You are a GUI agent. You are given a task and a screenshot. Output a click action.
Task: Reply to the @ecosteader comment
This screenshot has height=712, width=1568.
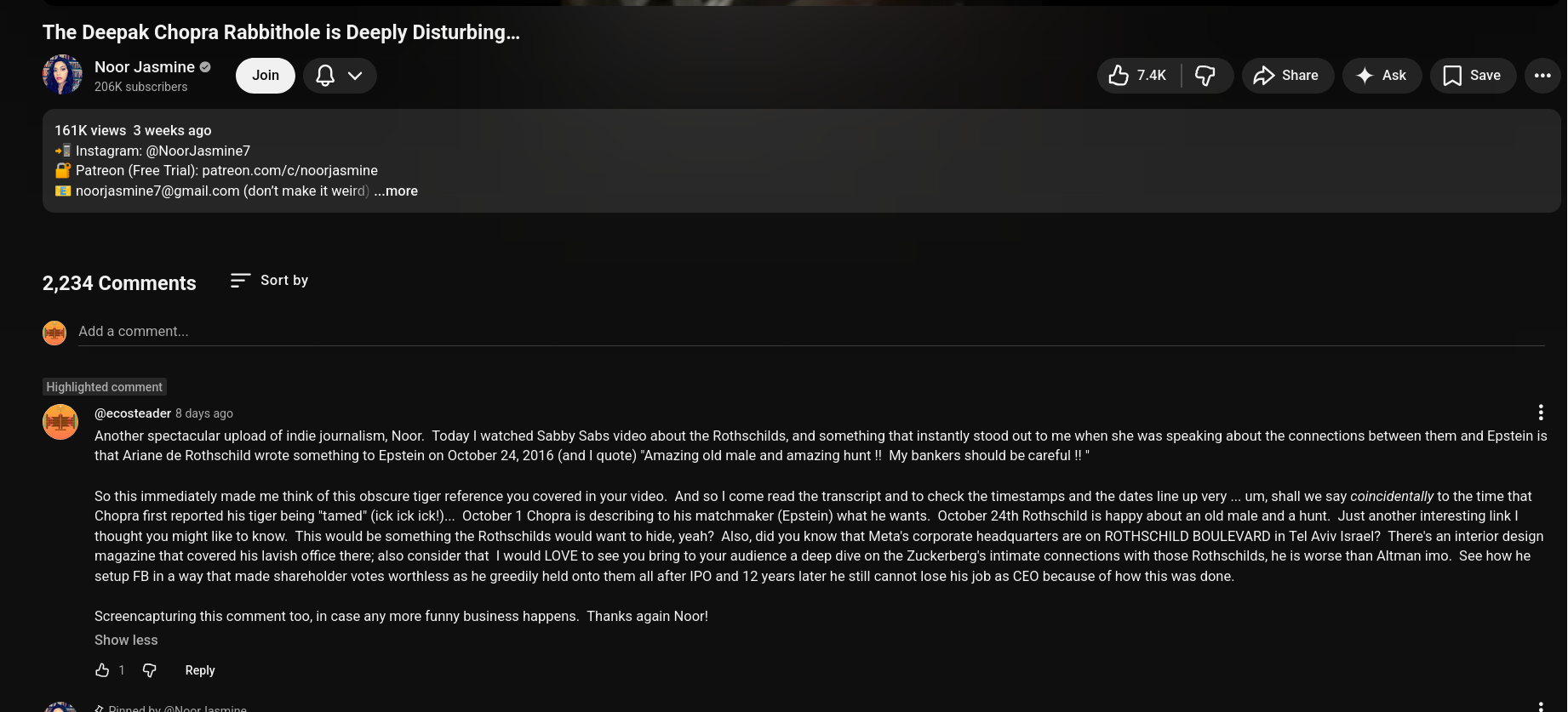[200, 670]
